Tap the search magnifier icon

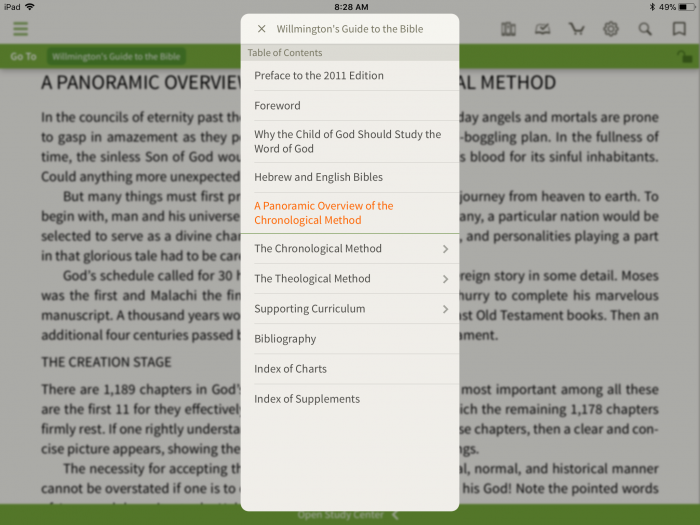(x=645, y=29)
